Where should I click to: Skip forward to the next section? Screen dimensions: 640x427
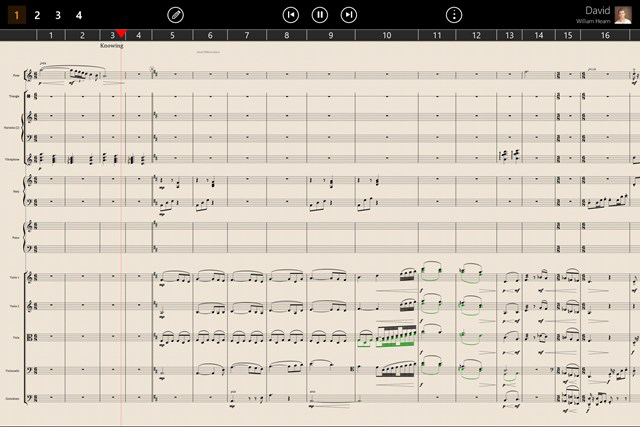tap(349, 15)
